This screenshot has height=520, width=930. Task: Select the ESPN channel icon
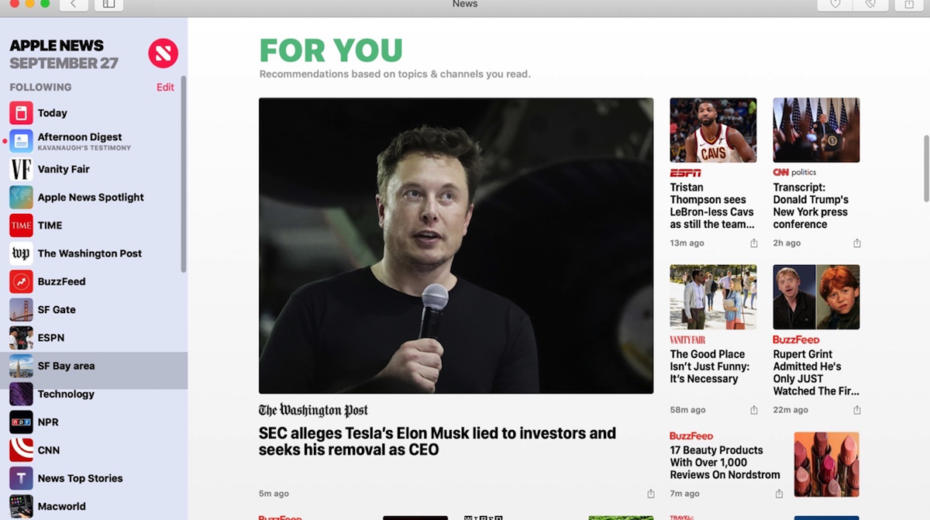(x=21, y=338)
